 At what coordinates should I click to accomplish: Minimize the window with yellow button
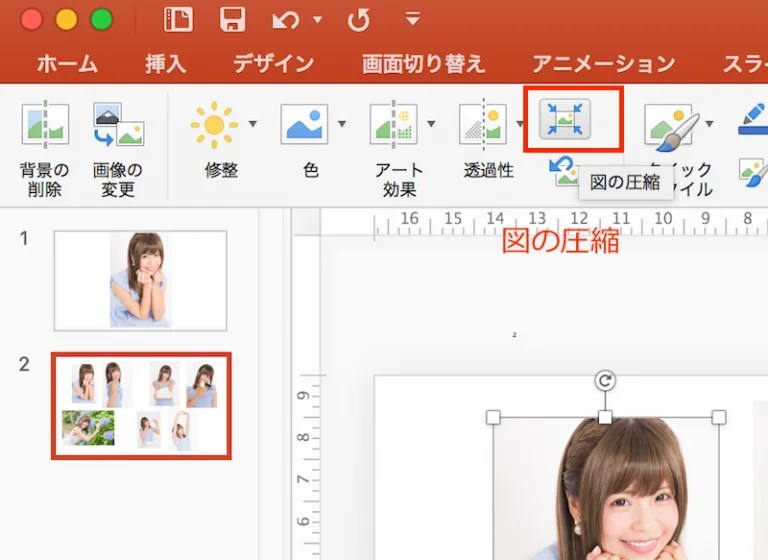[x=66, y=20]
